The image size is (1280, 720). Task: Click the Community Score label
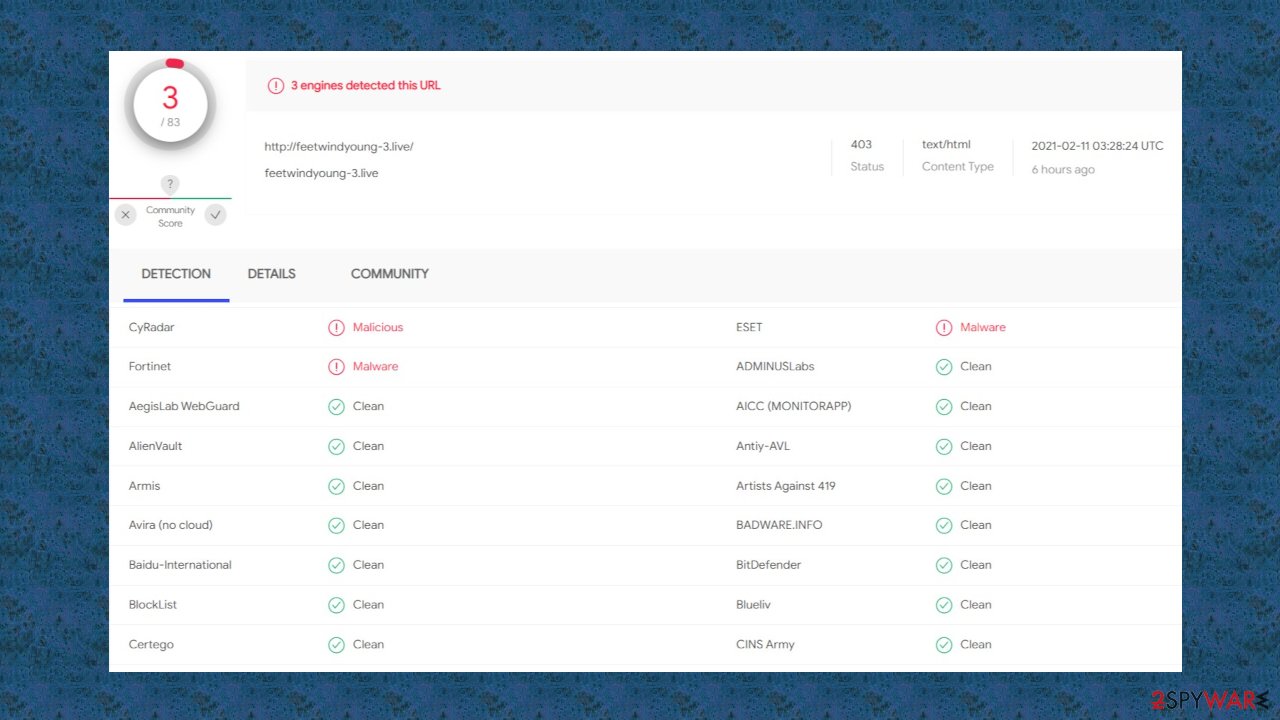[170, 217]
